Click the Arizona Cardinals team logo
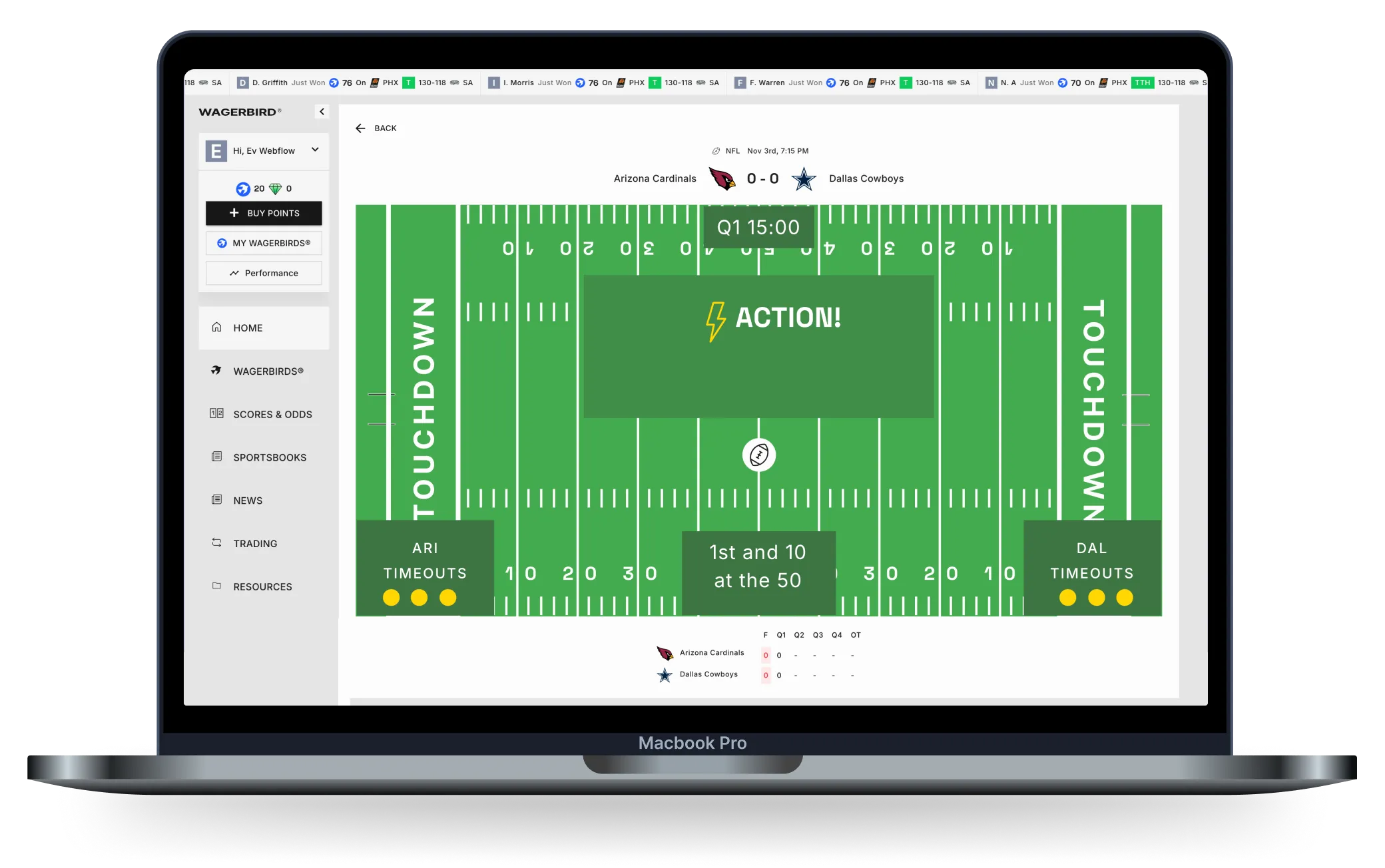The image size is (1385, 868). [722, 178]
